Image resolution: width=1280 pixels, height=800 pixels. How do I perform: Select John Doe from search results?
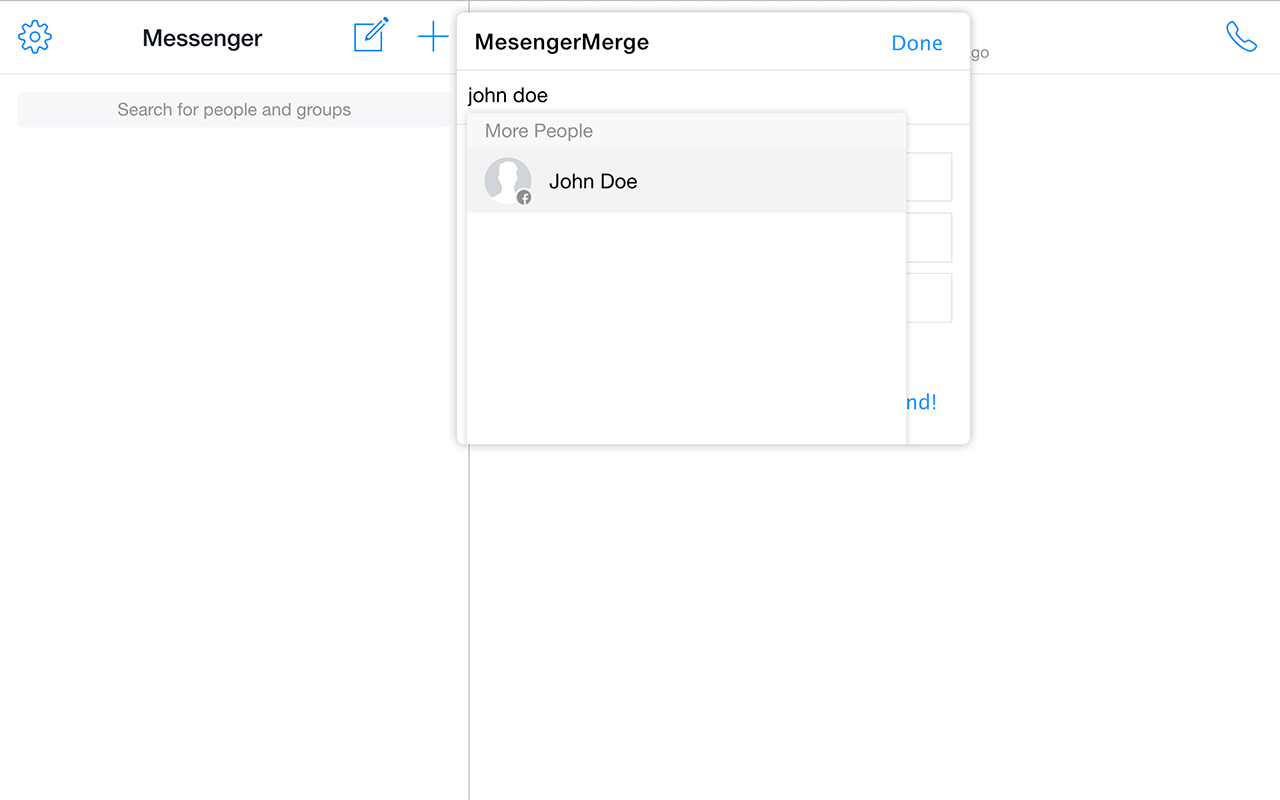coord(686,181)
